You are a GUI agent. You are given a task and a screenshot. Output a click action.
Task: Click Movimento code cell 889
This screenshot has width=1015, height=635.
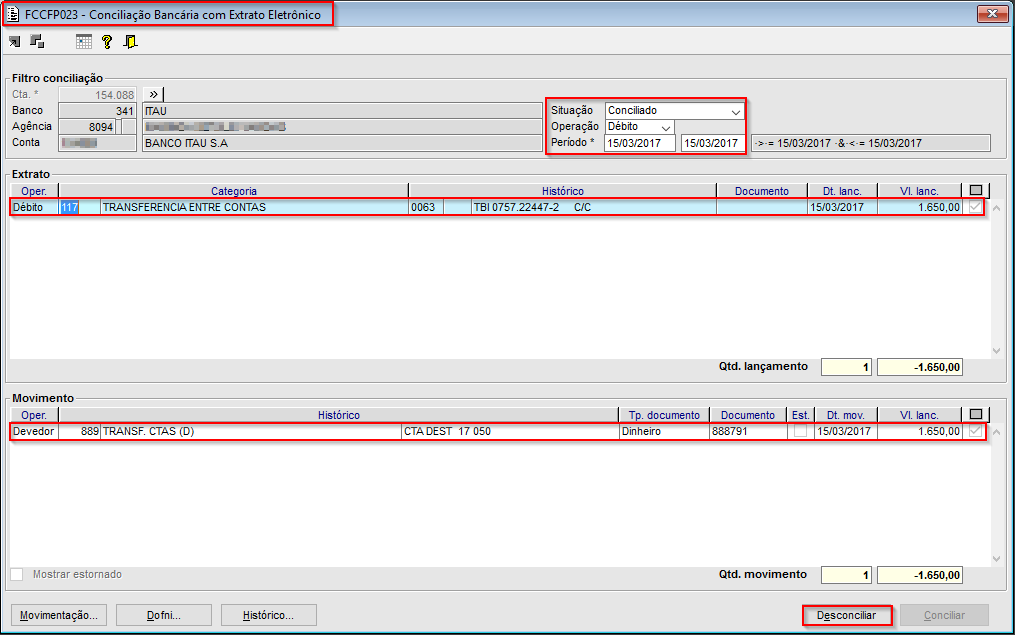(x=80, y=431)
